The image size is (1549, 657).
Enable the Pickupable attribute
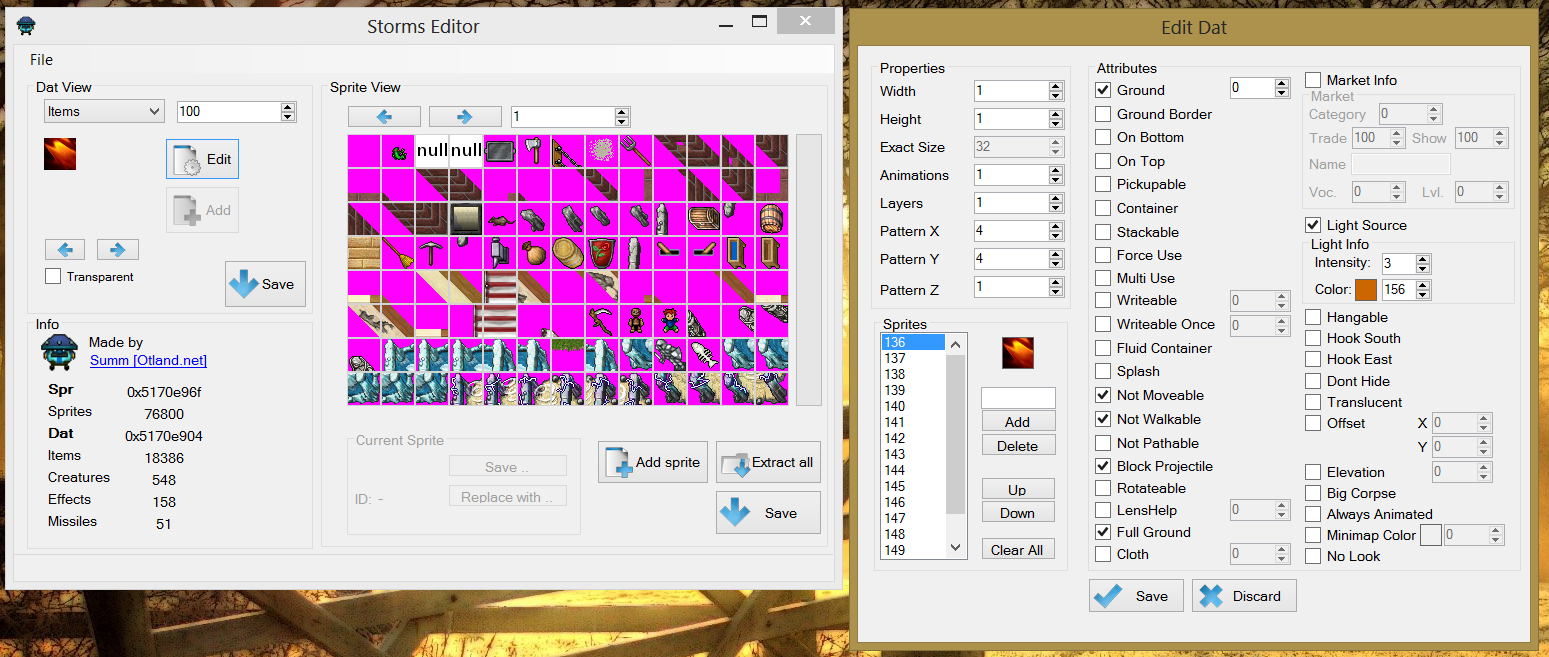click(x=1104, y=184)
